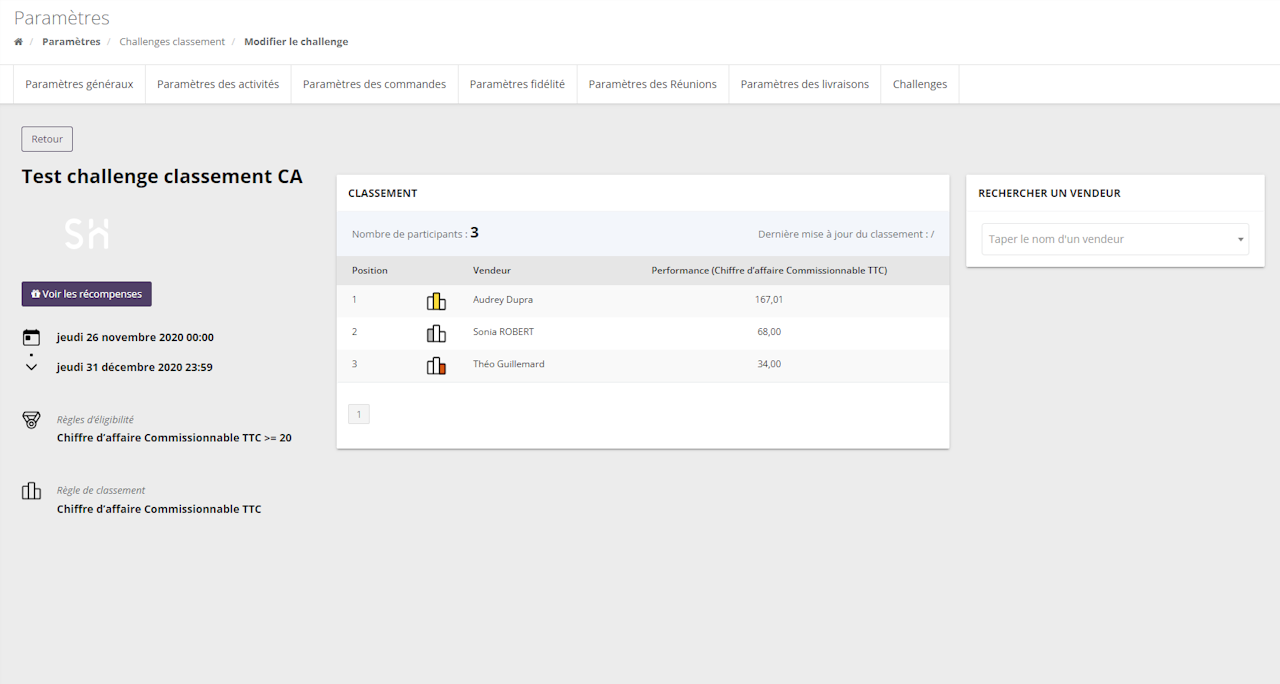The height and width of the screenshot is (684, 1280).
Task: Click the medal icon for eligibility rules
Action: (x=31, y=420)
